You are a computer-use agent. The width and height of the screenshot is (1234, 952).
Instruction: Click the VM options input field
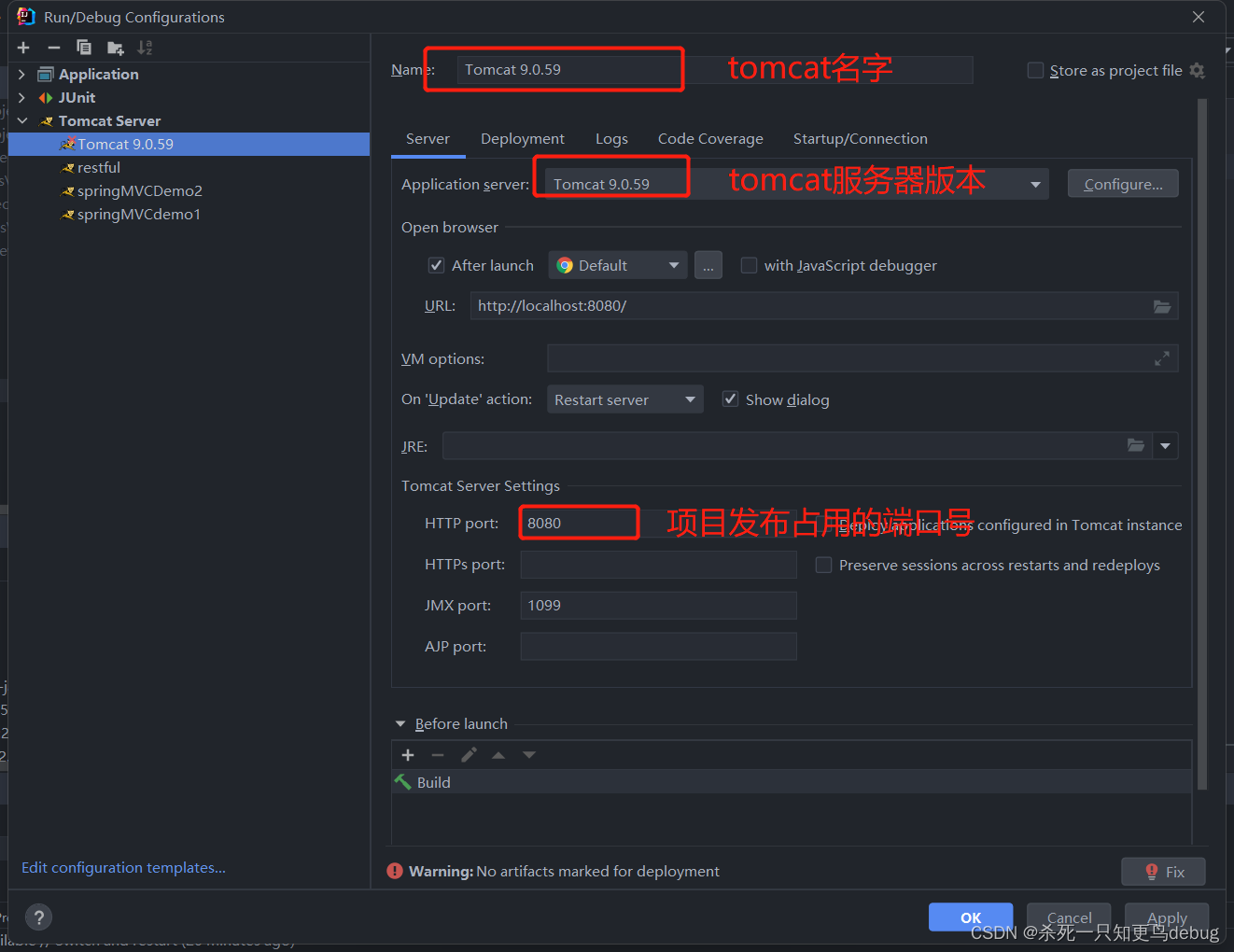(848, 358)
